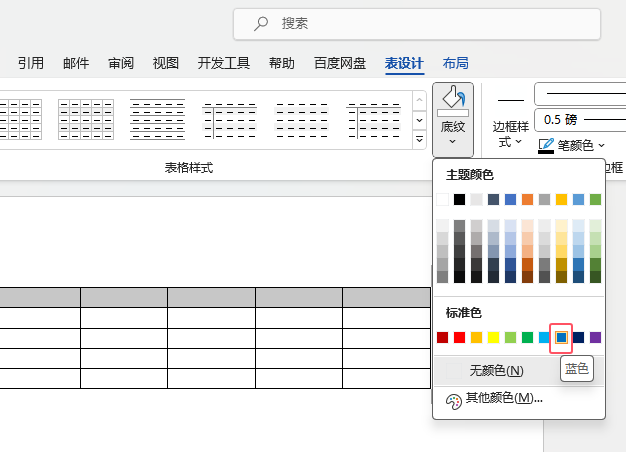Apply the horizontal-lines-only table style thumbnail
This screenshot has height=452, width=626.
coord(158,119)
